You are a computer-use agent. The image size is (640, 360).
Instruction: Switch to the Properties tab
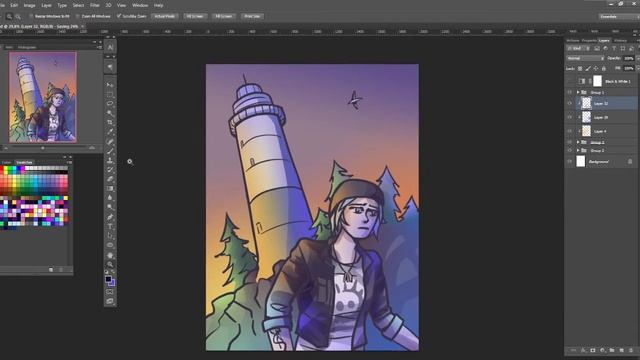coord(589,40)
